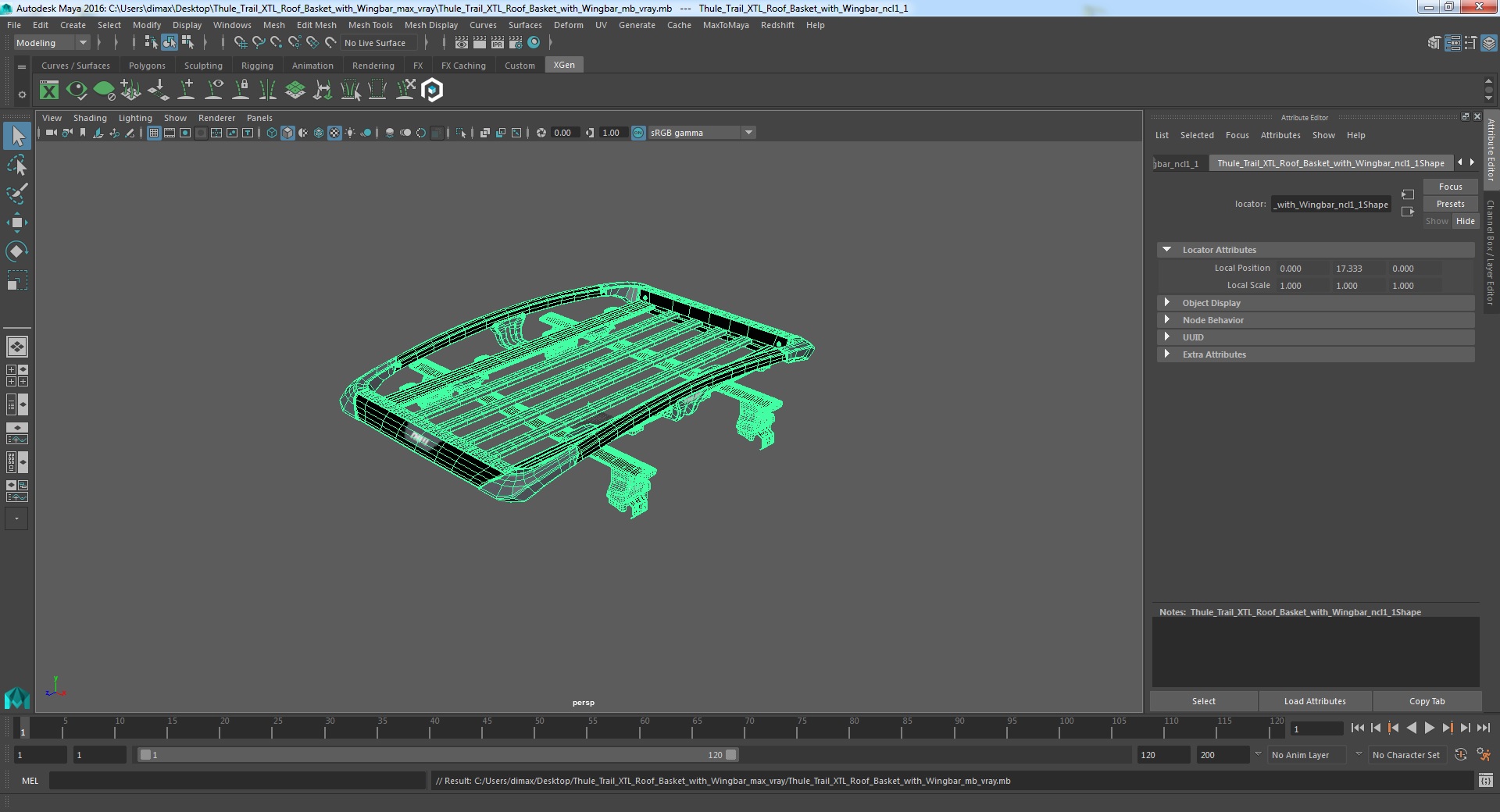Click the MEL command input field
Screen dimensions: 1500x812
(237, 780)
